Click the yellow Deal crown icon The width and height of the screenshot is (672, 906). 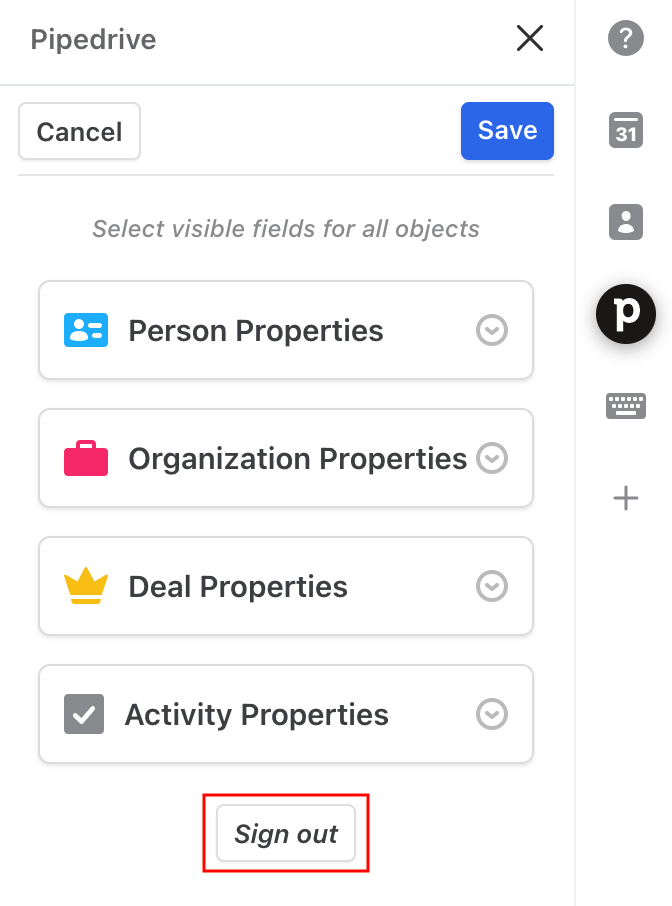click(86, 586)
